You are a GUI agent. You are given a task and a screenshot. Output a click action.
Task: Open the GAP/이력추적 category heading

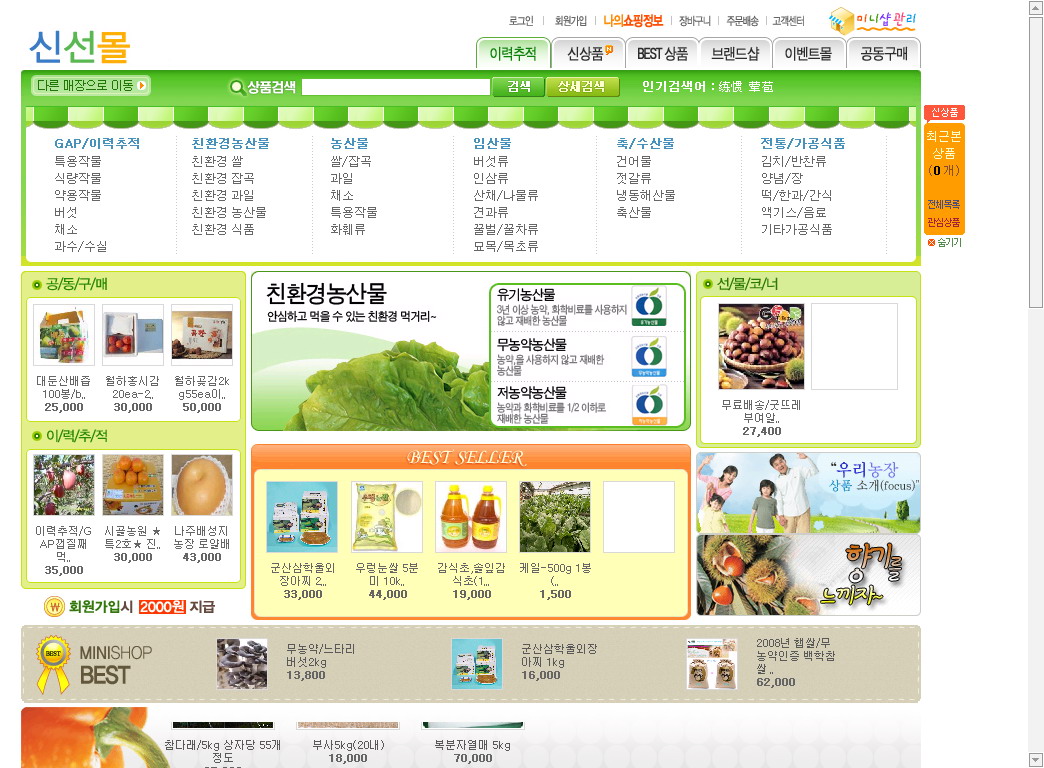coord(97,143)
